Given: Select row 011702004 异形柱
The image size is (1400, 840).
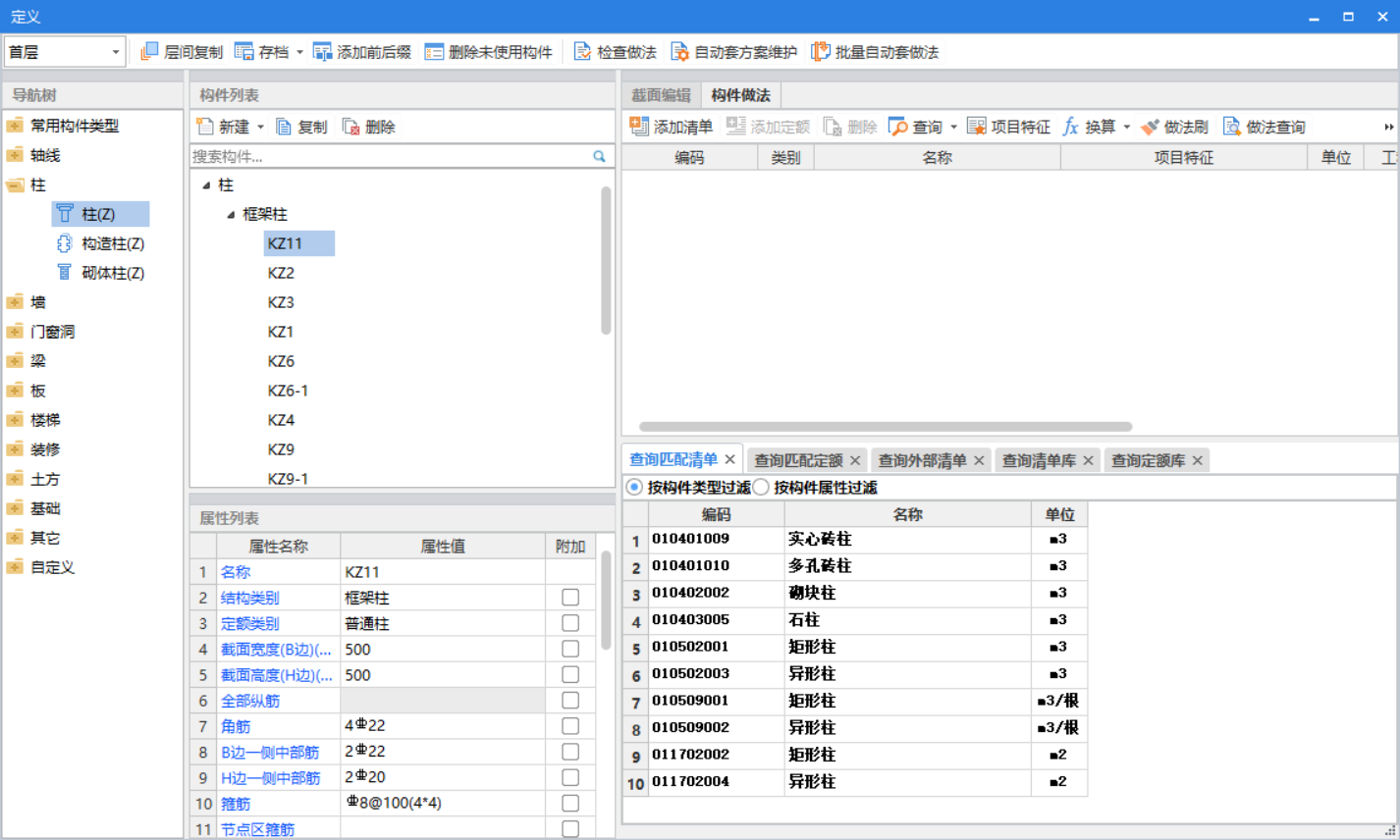Looking at the screenshot, I should tap(854, 782).
